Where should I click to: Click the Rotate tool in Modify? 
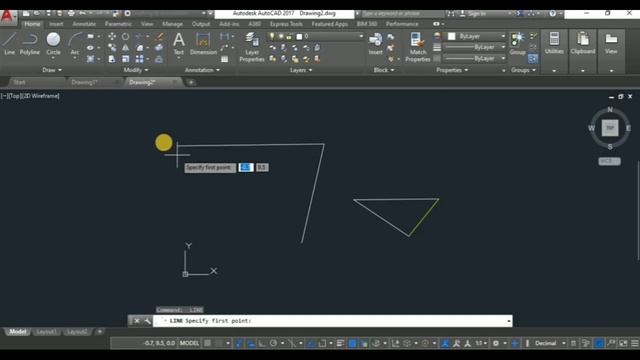[125, 37]
